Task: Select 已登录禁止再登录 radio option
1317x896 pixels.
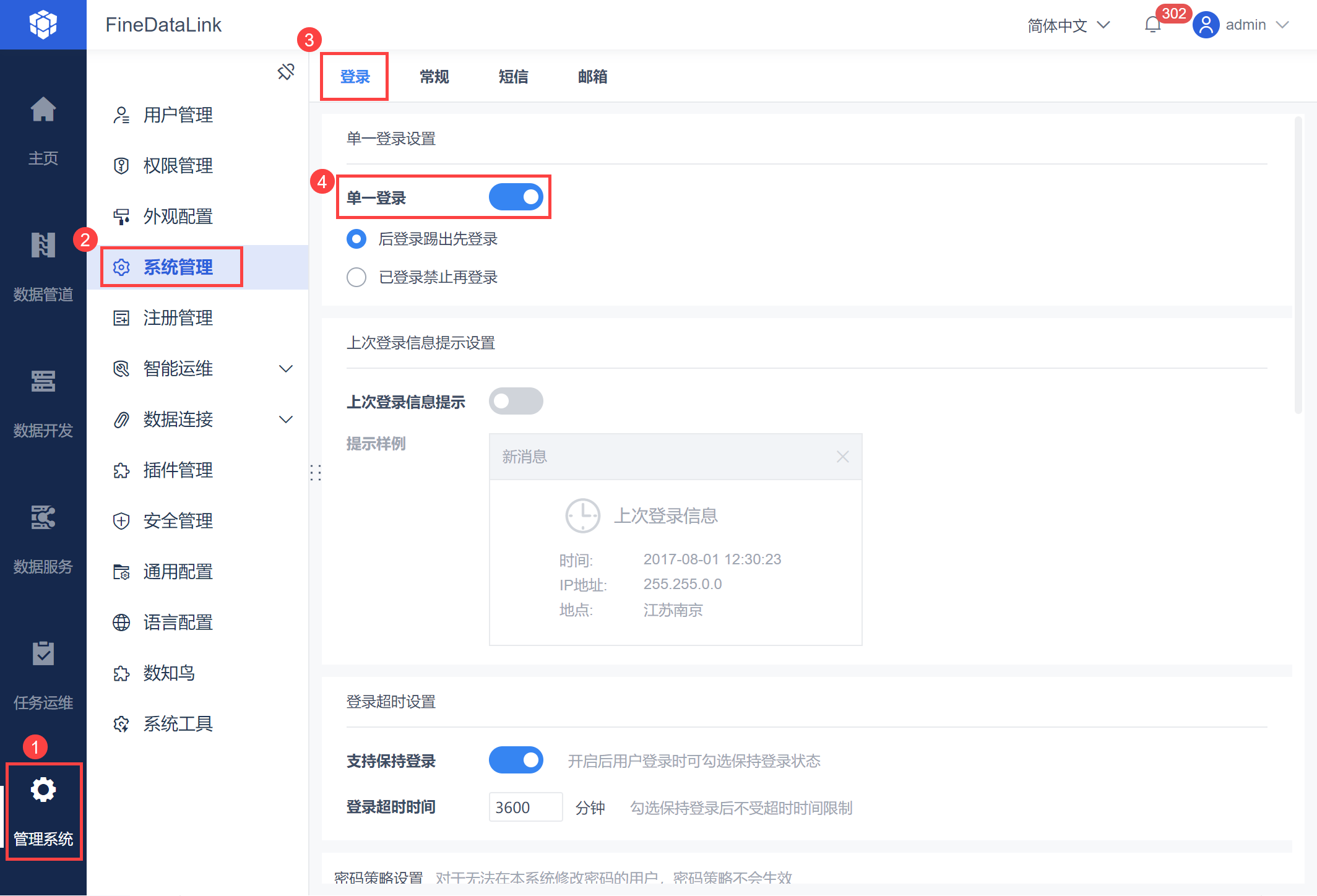Action: tap(356, 277)
